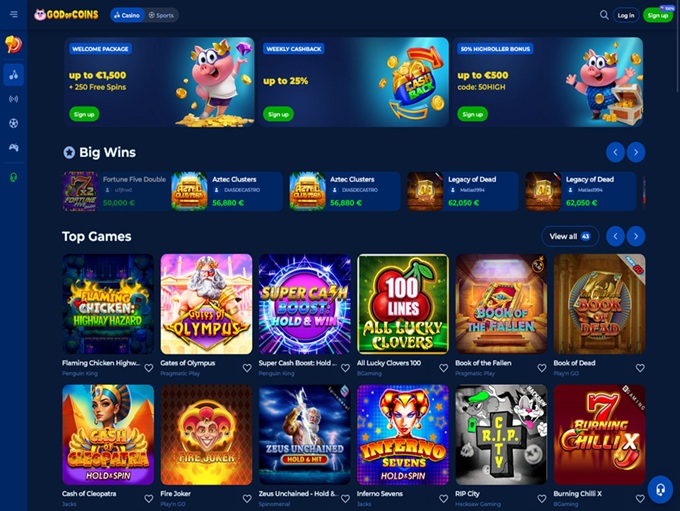Open the floating live chat support button
Image resolution: width=680 pixels, height=511 pixels.
point(660,490)
